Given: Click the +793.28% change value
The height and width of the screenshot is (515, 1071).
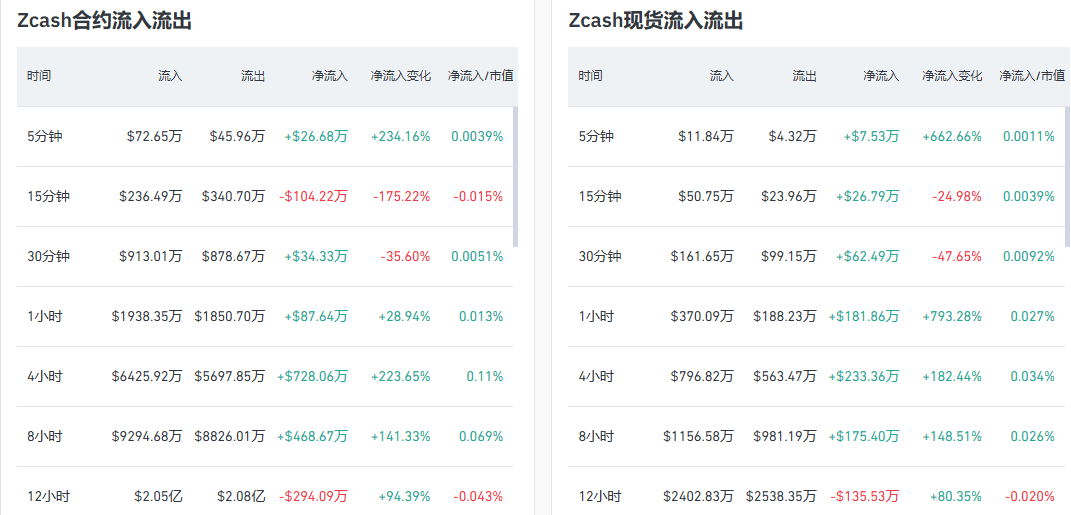Looking at the screenshot, I should pyautogui.click(x=952, y=317).
